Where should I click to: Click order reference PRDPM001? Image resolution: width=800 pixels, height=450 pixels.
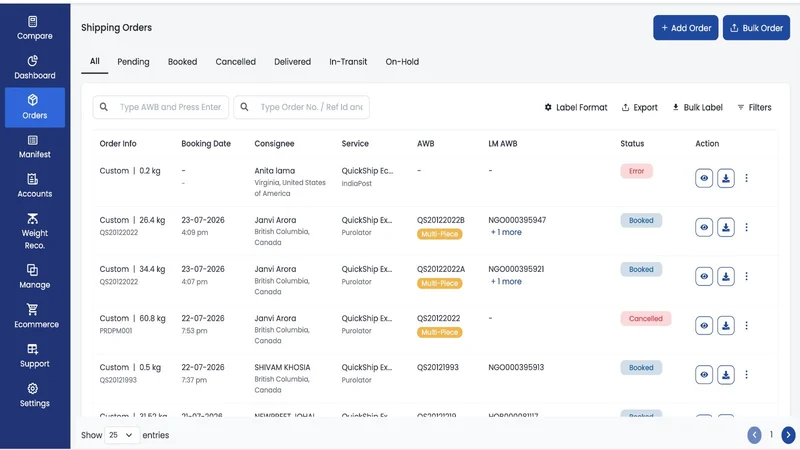[116, 331]
